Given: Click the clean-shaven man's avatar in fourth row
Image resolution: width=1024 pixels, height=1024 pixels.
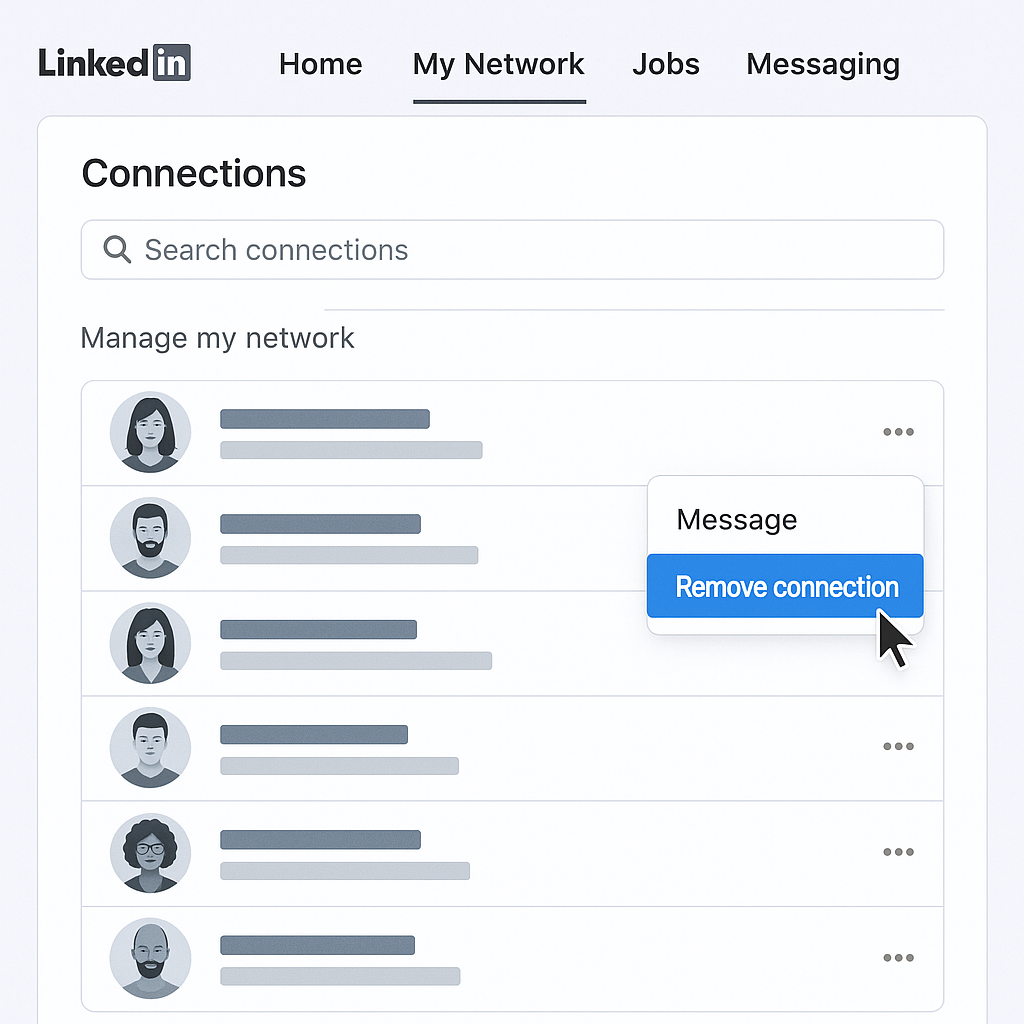Looking at the screenshot, I should point(150,748).
